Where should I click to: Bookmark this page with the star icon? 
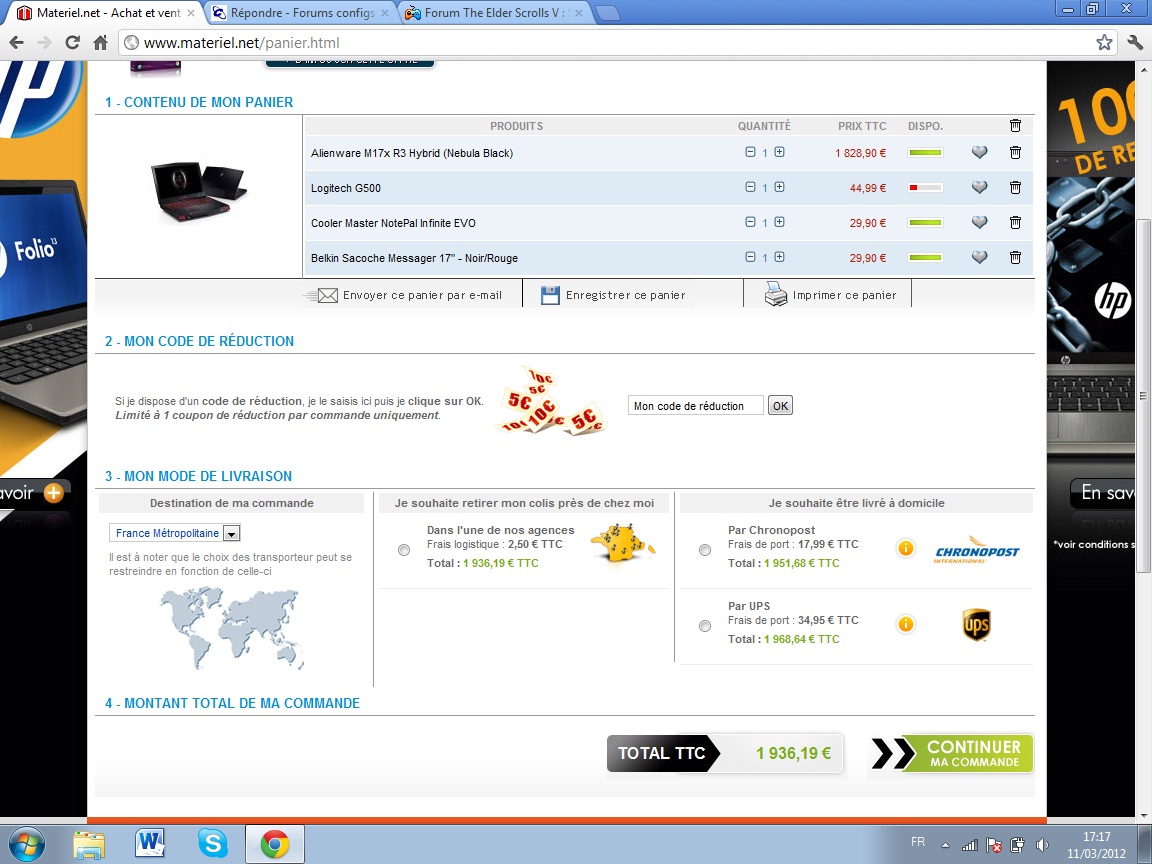pyautogui.click(x=1104, y=43)
